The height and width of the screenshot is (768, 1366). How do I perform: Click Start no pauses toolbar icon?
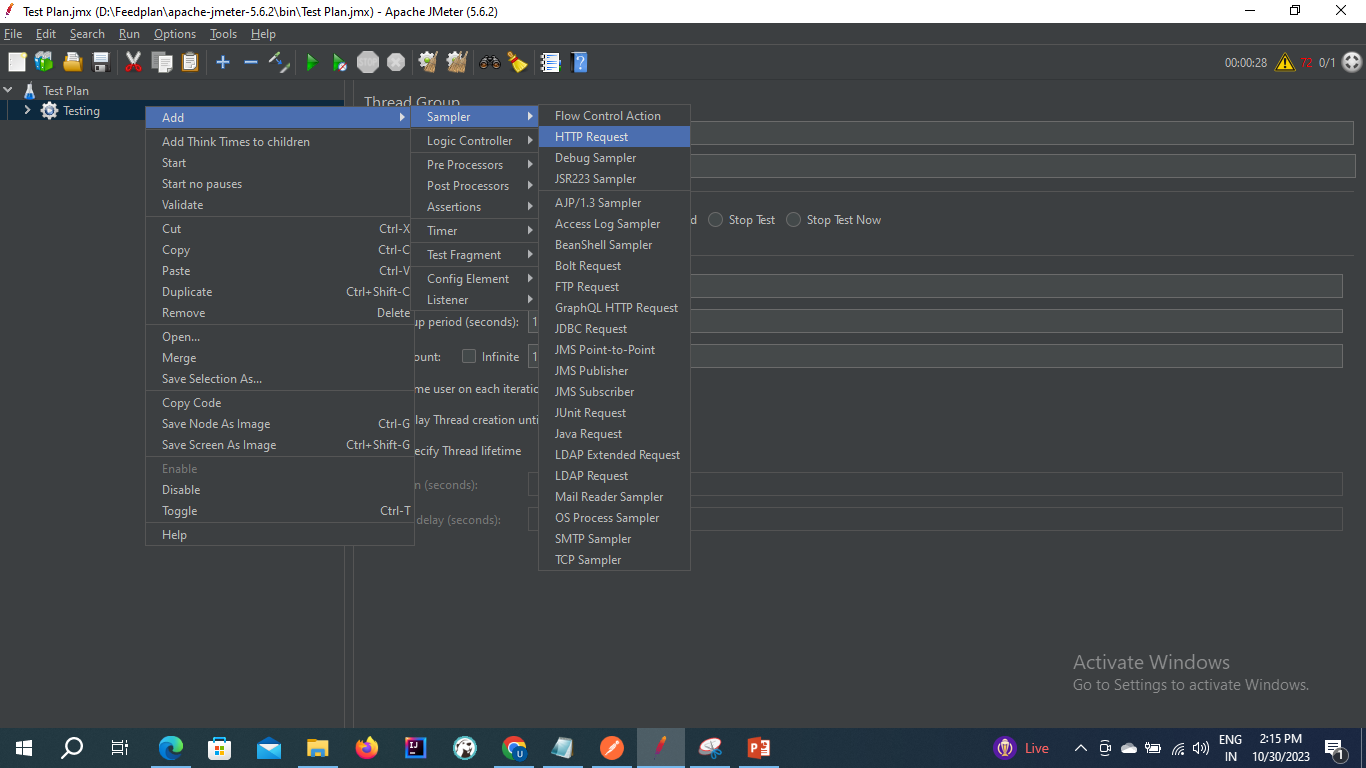point(340,62)
